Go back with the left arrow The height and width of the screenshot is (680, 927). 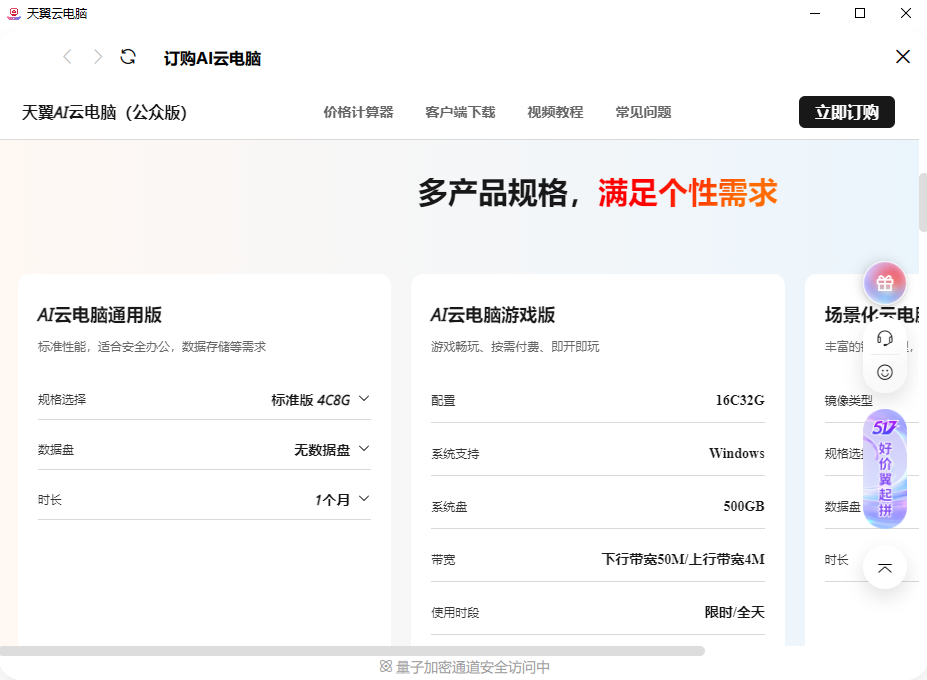coord(67,57)
